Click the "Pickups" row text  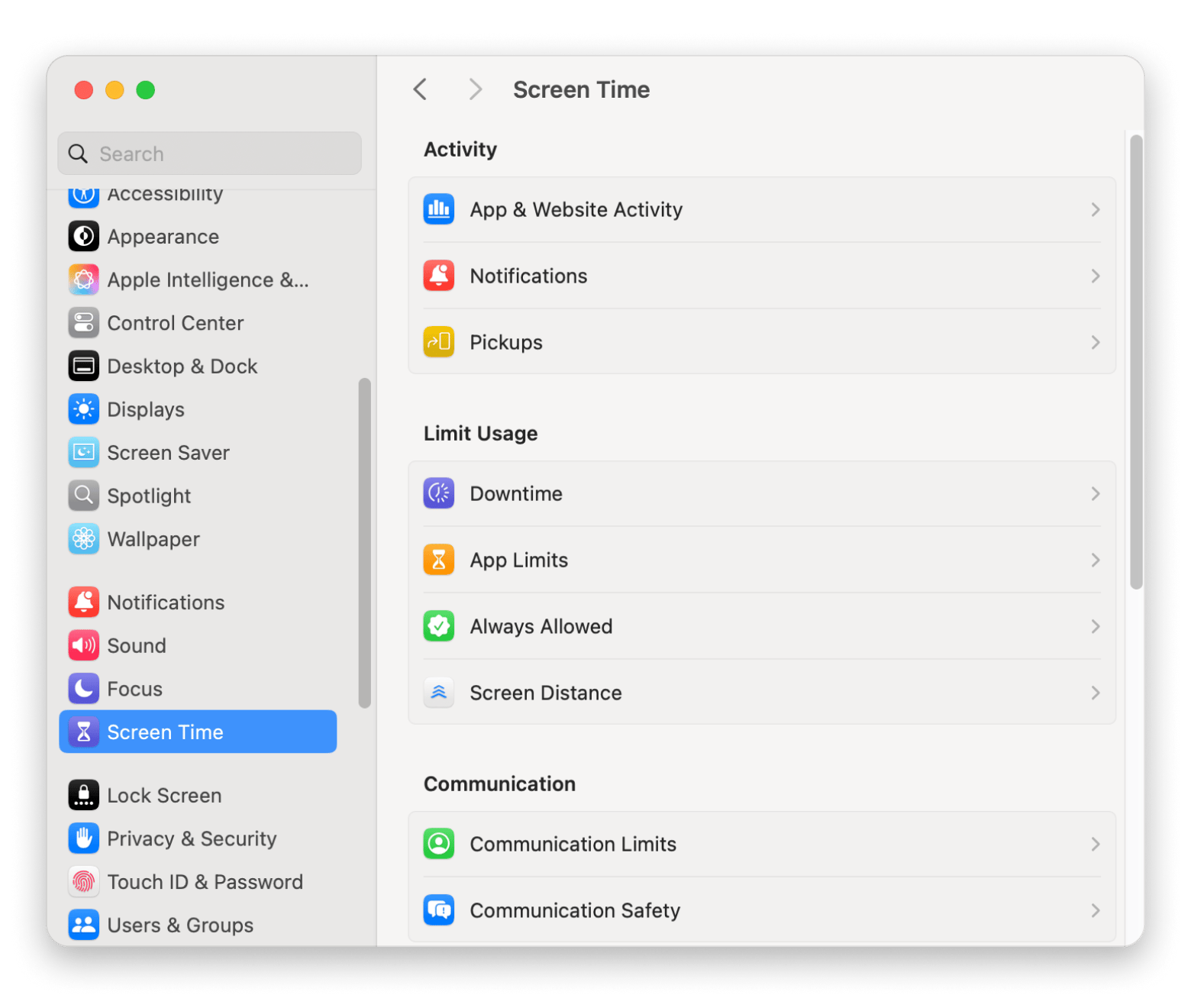coord(506,342)
